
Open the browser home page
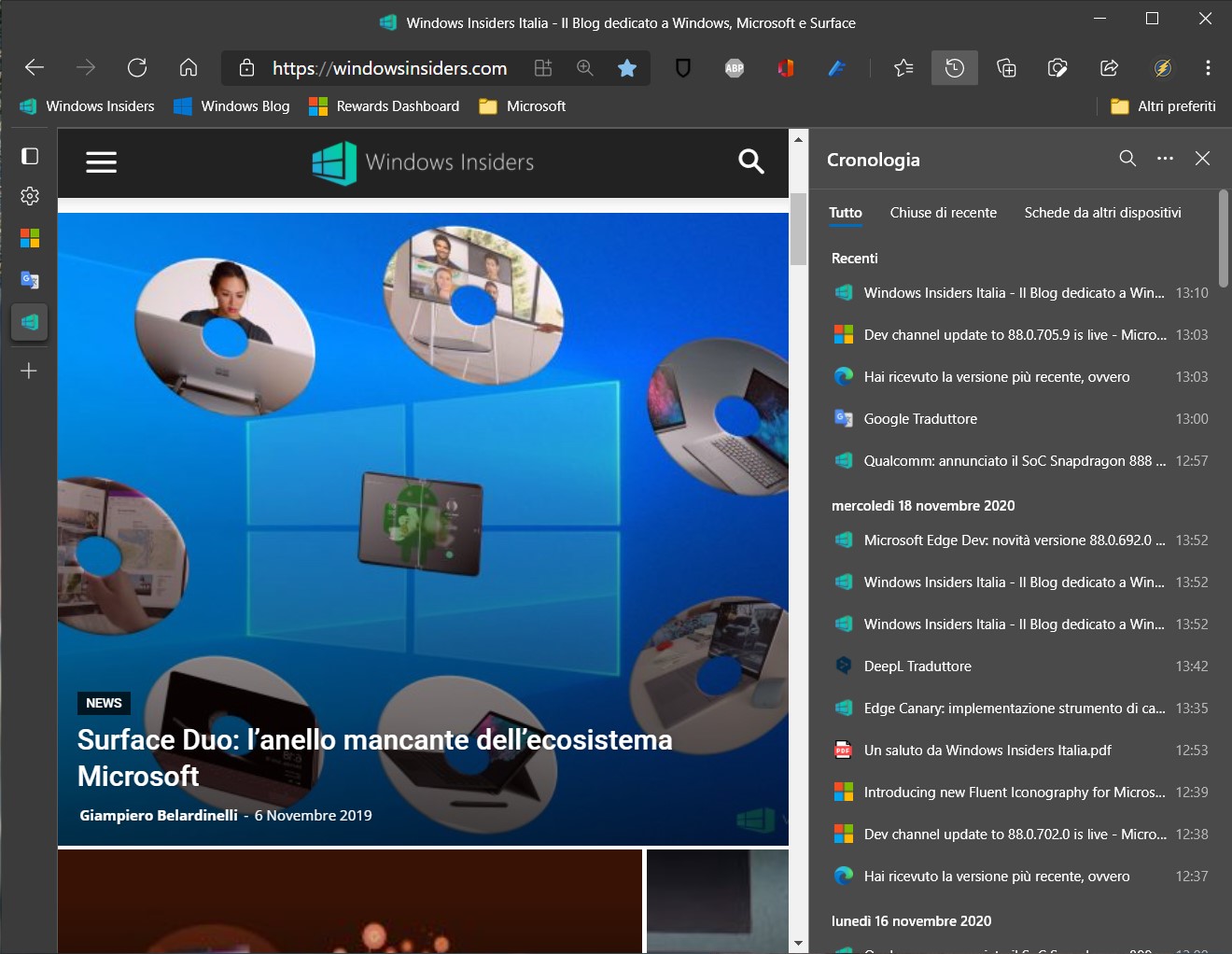189,67
